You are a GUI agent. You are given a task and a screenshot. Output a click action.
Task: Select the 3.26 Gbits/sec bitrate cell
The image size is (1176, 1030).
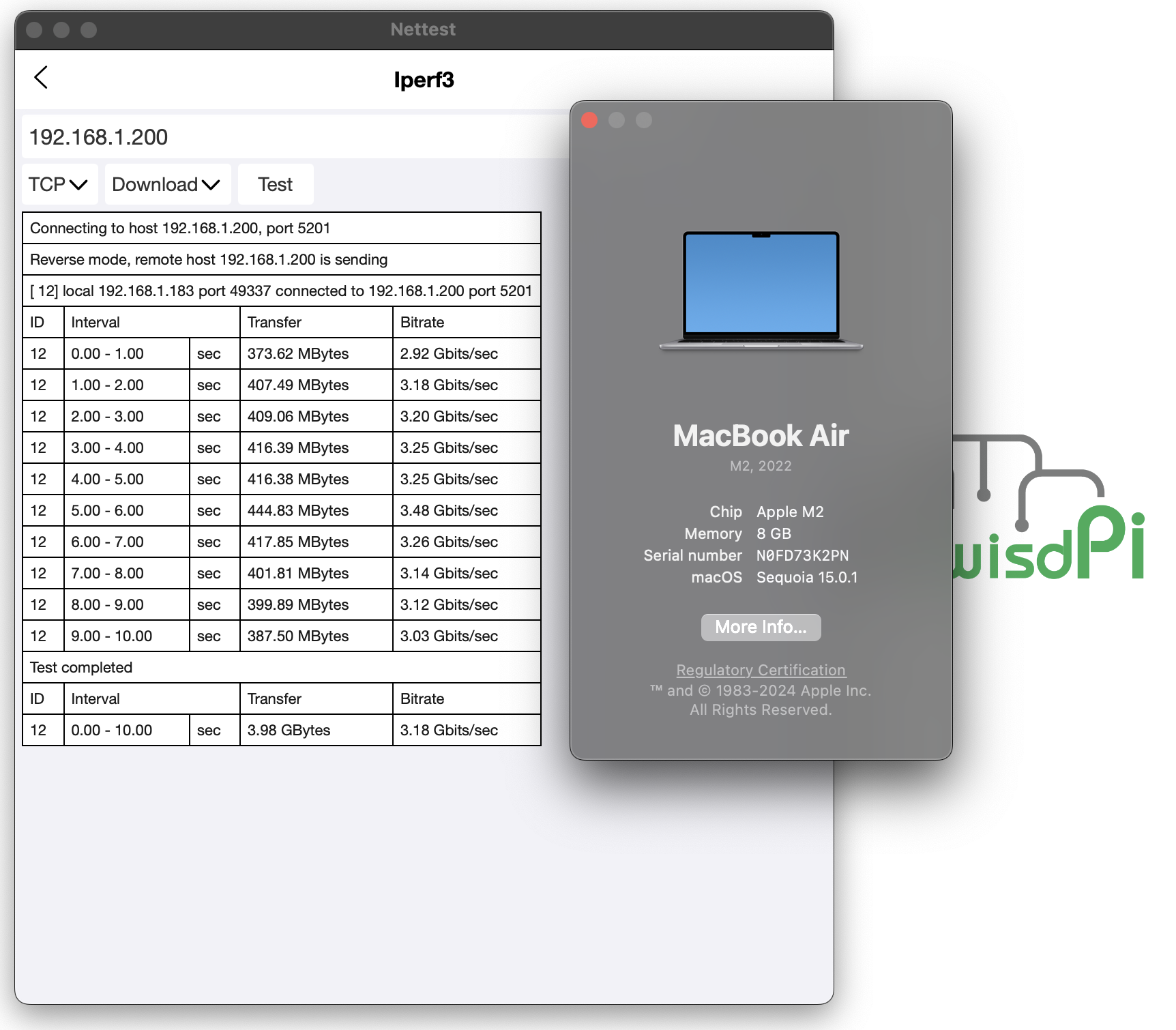pyautogui.click(x=467, y=542)
